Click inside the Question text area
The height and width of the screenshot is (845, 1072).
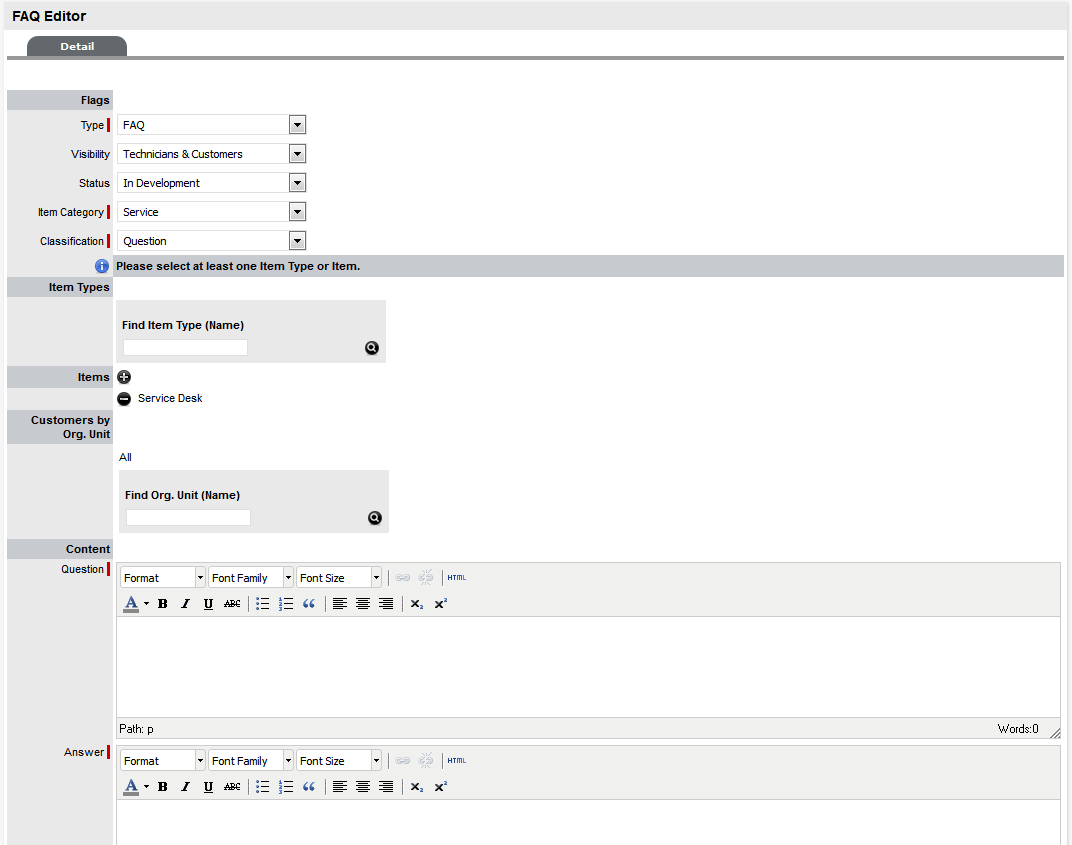click(588, 667)
